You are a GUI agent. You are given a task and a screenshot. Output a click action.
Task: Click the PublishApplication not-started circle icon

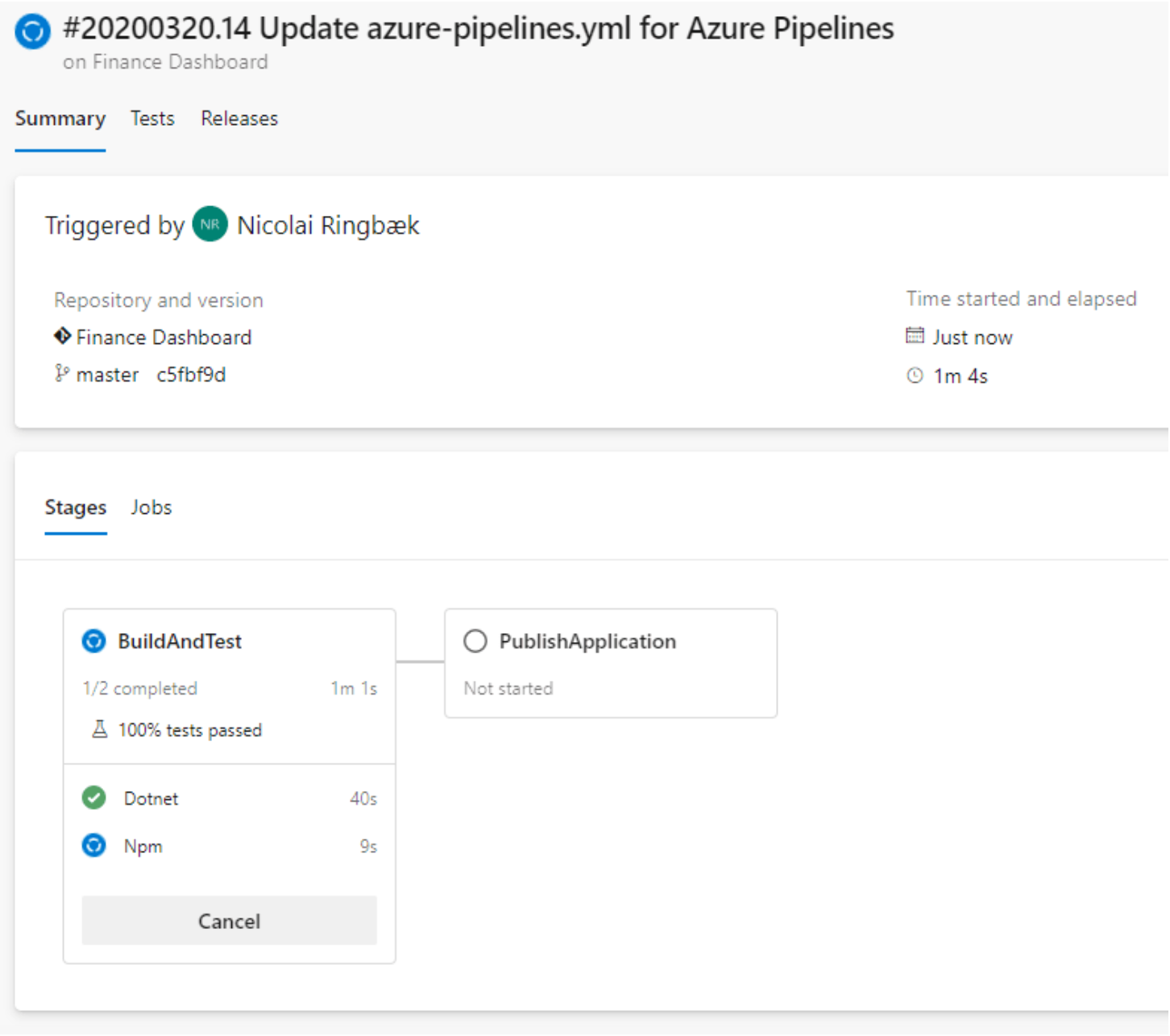point(475,641)
